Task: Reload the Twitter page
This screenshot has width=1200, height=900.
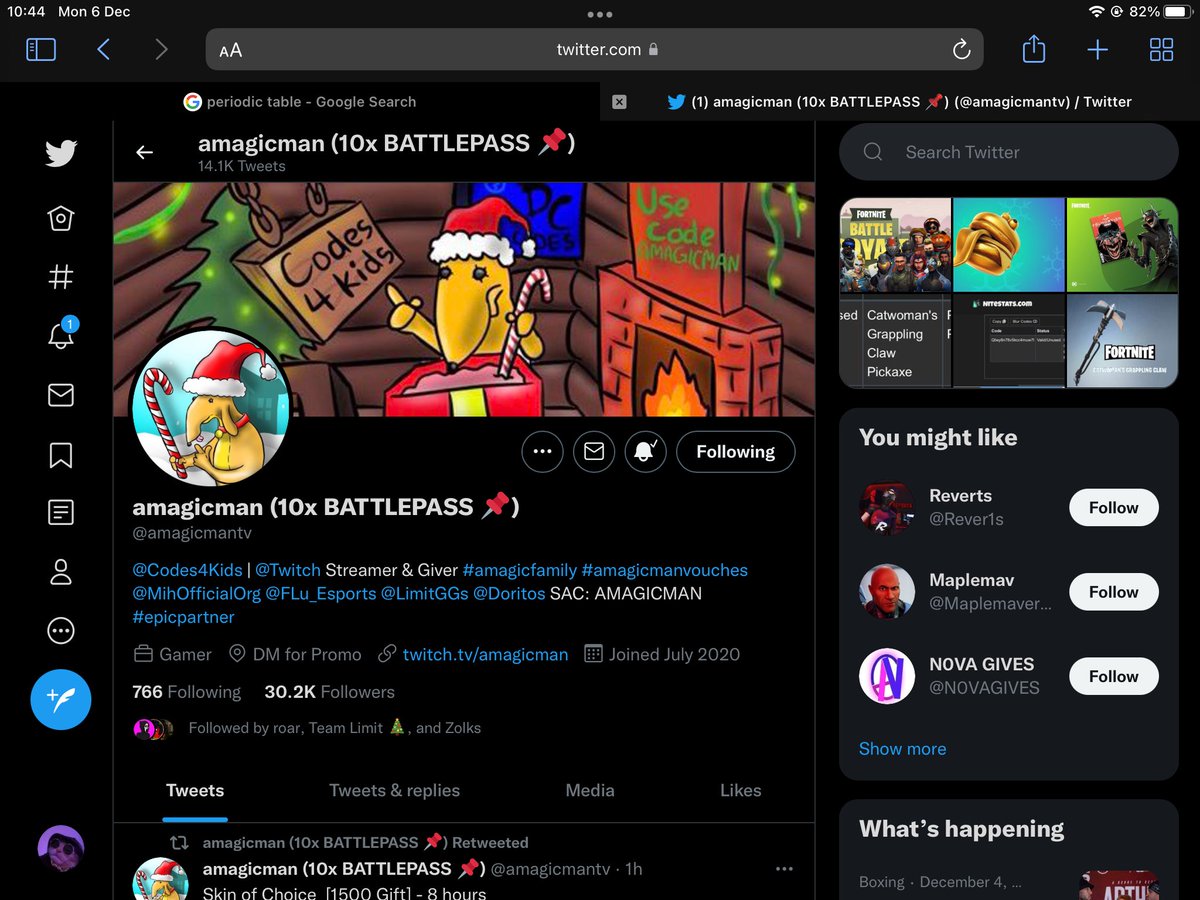Action: (961, 49)
